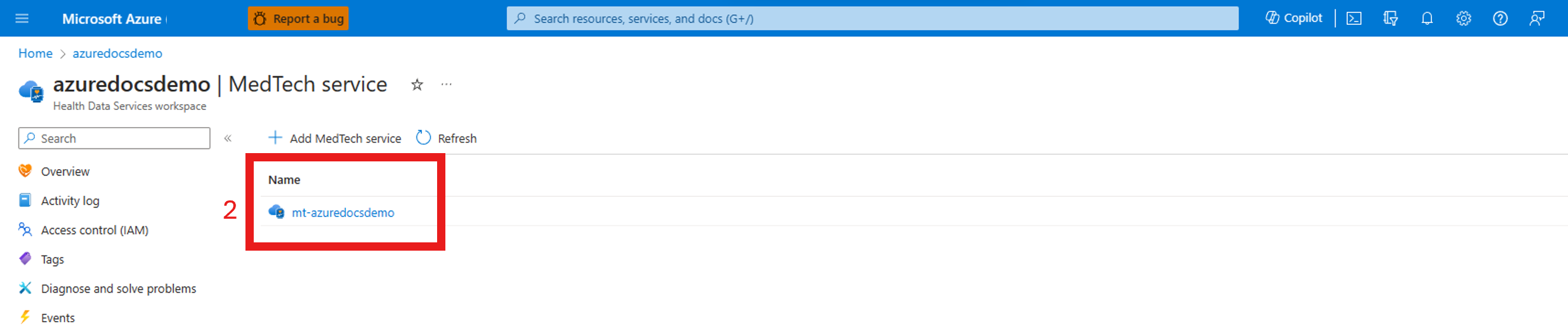
Task: Collapse the left sidebar menu with the chevron
Action: coord(228,138)
